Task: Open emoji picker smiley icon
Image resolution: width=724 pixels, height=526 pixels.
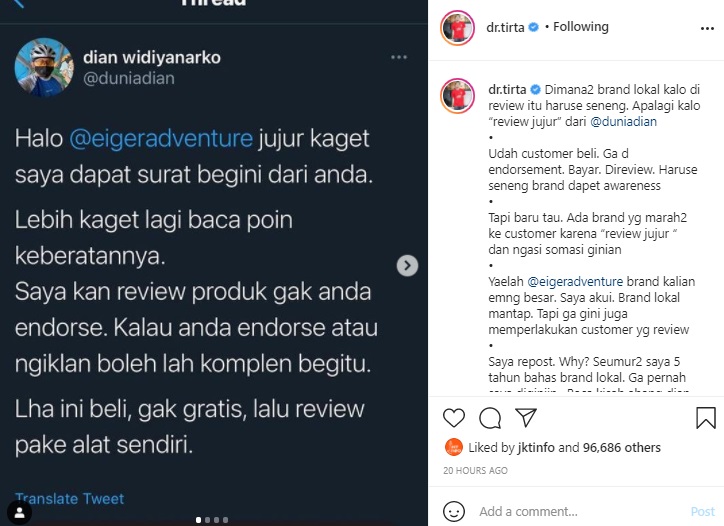Action: point(453,511)
